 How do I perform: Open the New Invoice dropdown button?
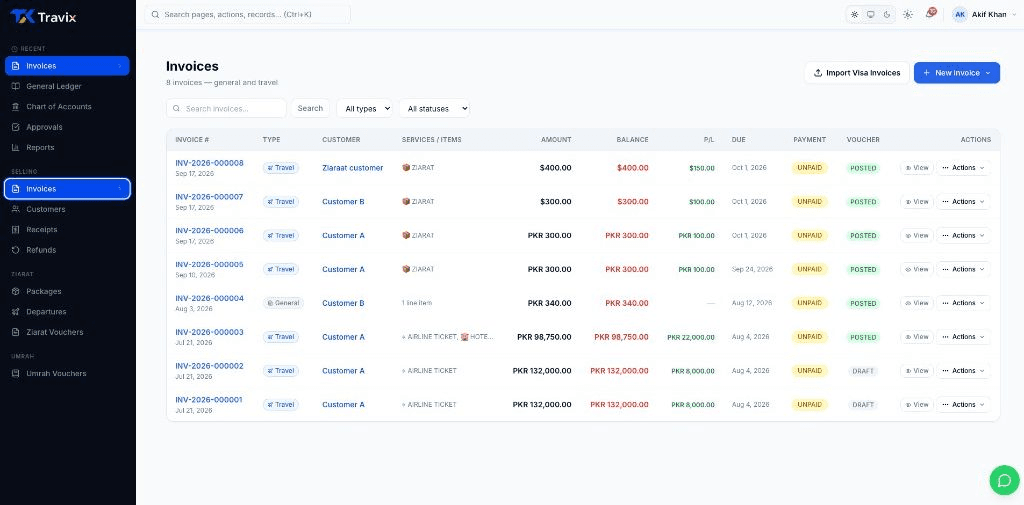pyautogui.click(x=957, y=73)
